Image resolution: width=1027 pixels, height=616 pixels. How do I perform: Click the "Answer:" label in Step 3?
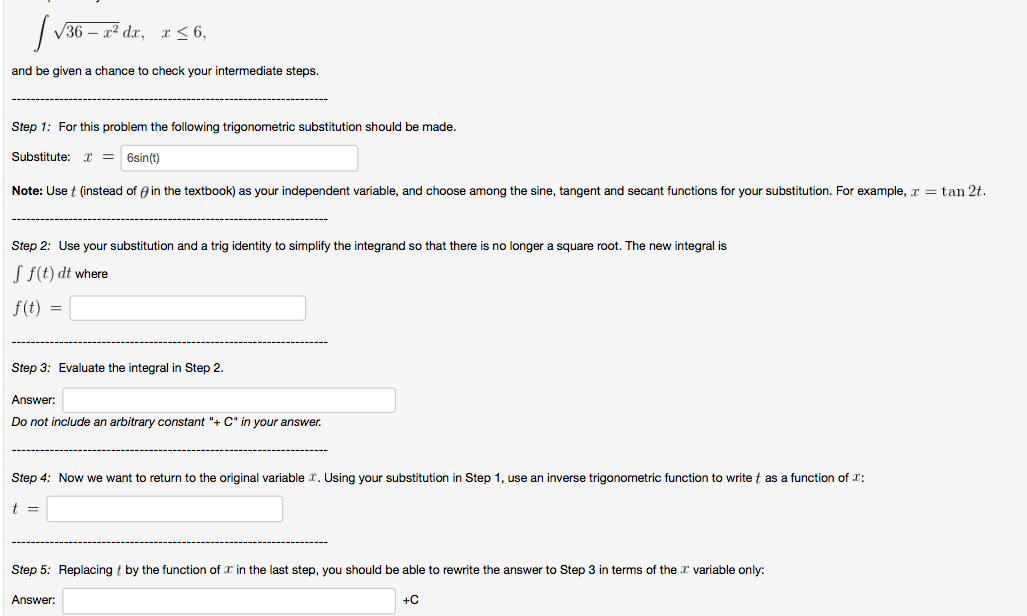pos(33,400)
